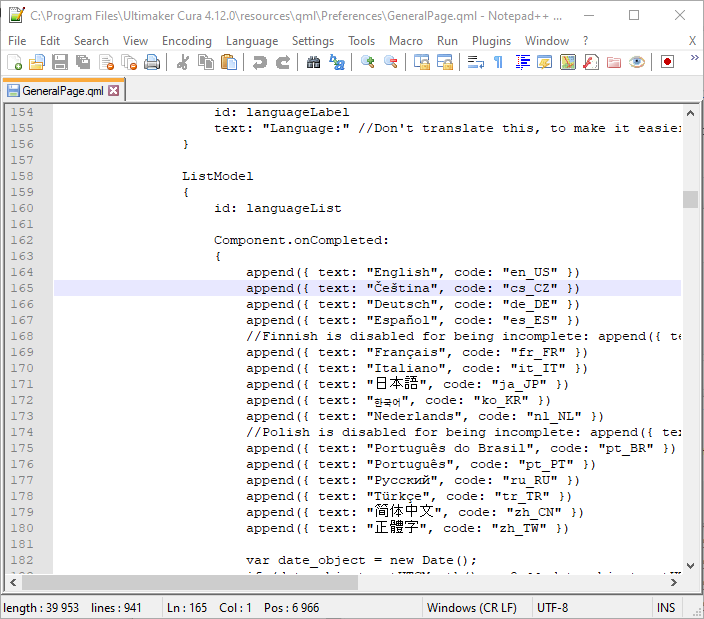The image size is (704, 619).
Task: Click line number 158 in the margin
Action: [x=22, y=176]
